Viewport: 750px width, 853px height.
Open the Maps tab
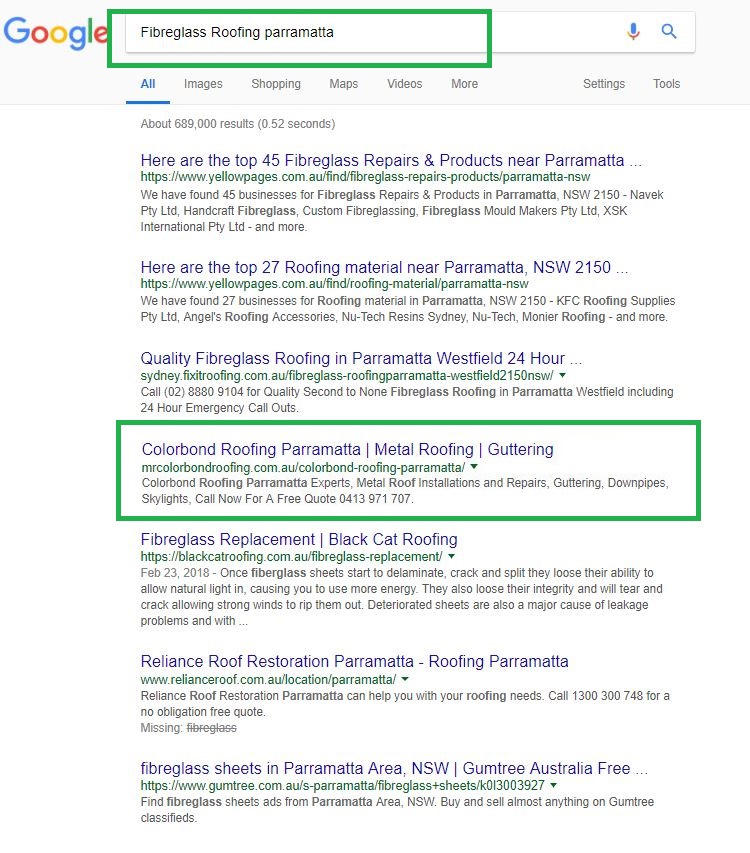pos(344,84)
